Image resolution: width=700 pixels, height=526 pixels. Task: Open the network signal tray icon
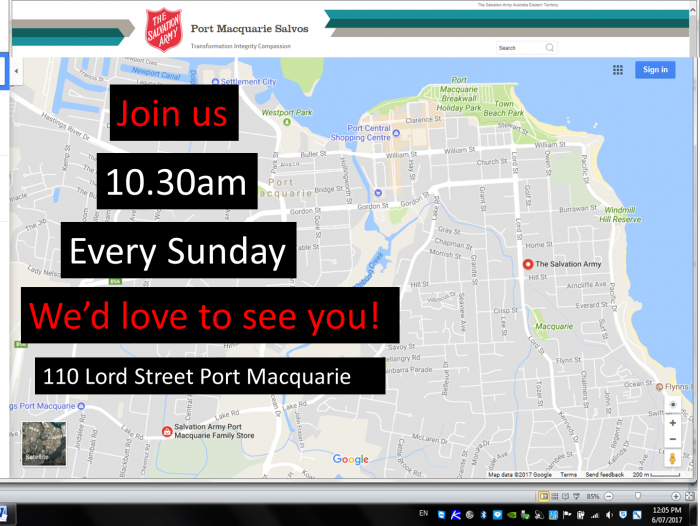pyautogui.click(x=595, y=515)
